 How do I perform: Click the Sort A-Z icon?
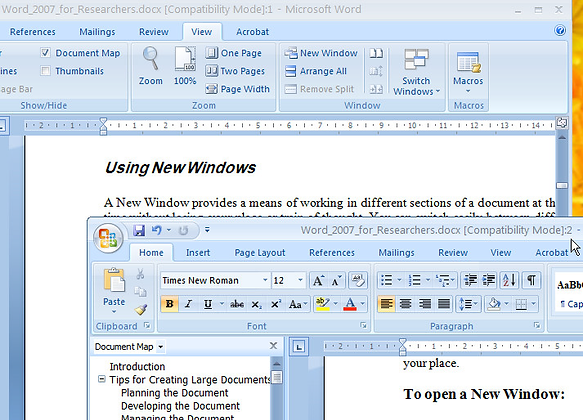click(509, 280)
